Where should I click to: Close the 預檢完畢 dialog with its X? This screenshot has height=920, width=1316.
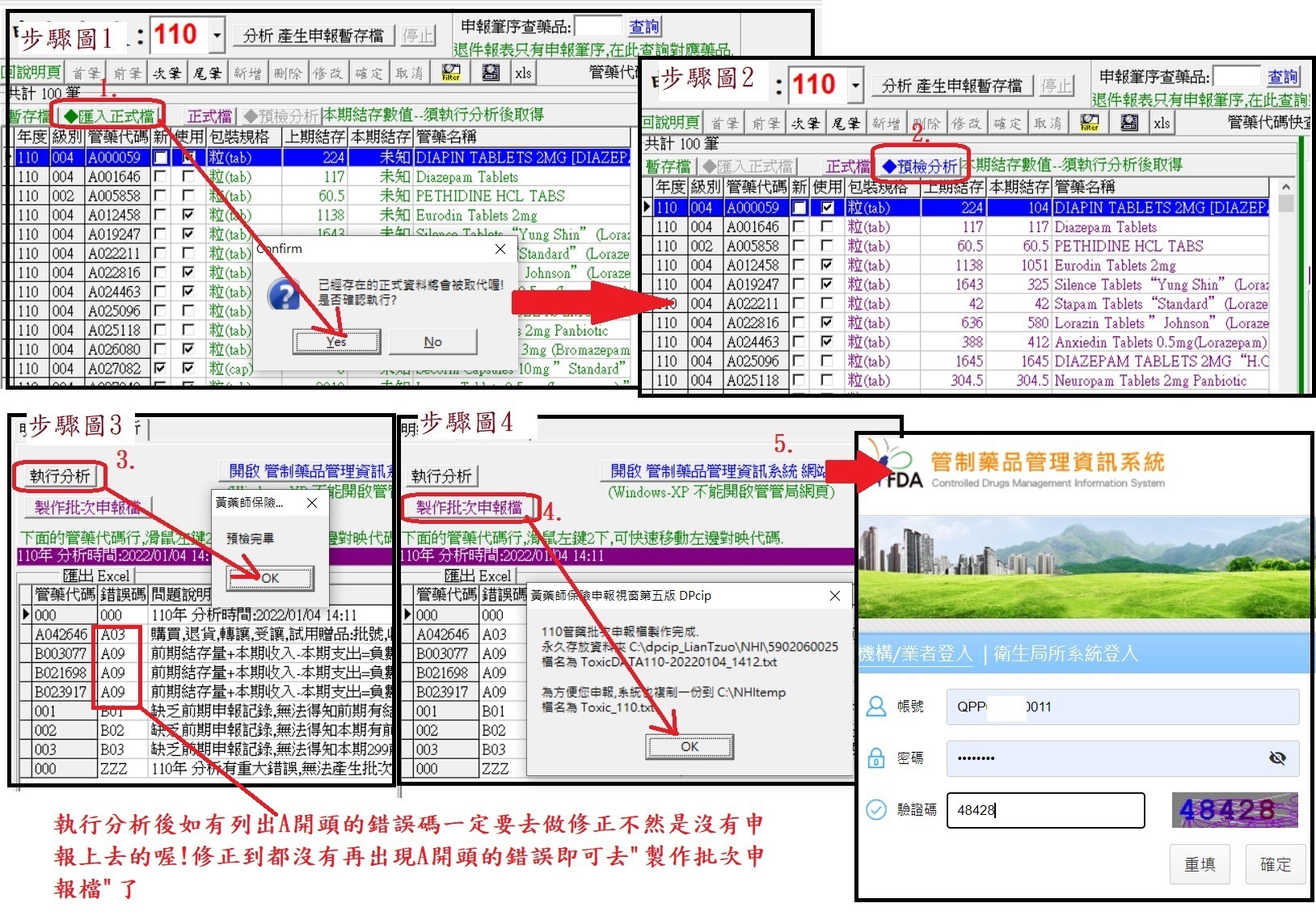point(312,503)
